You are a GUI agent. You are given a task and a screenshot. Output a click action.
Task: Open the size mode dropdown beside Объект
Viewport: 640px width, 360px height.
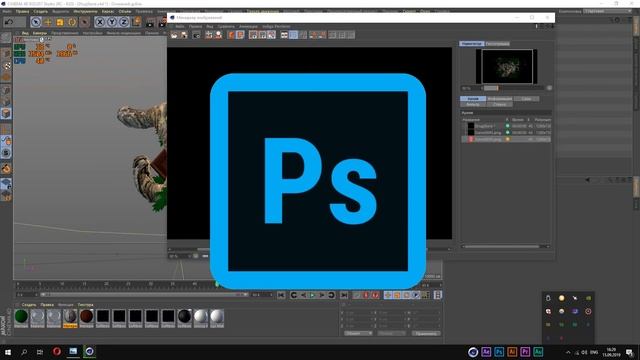coord(391,333)
